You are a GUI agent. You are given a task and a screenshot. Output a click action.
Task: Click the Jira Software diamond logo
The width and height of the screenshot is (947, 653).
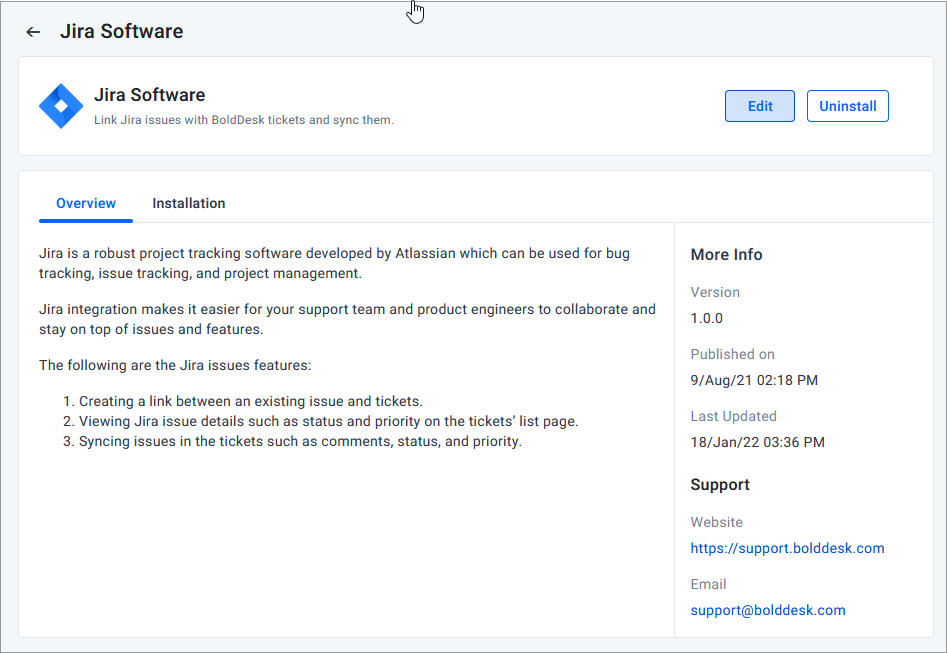pyautogui.click(x=61, y=106)
